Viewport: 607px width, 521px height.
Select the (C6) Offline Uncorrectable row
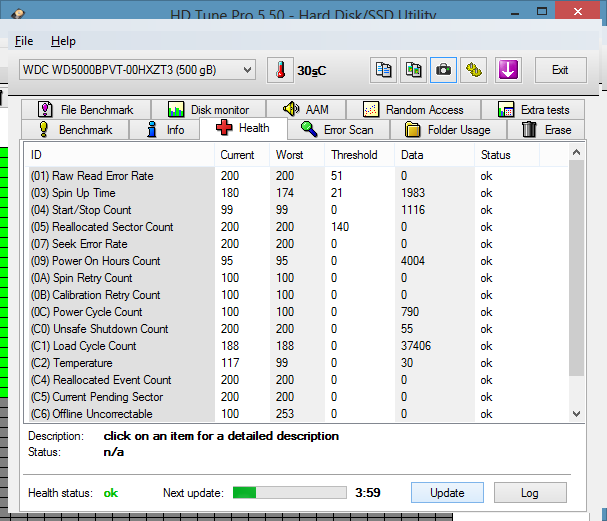(297, 414)
